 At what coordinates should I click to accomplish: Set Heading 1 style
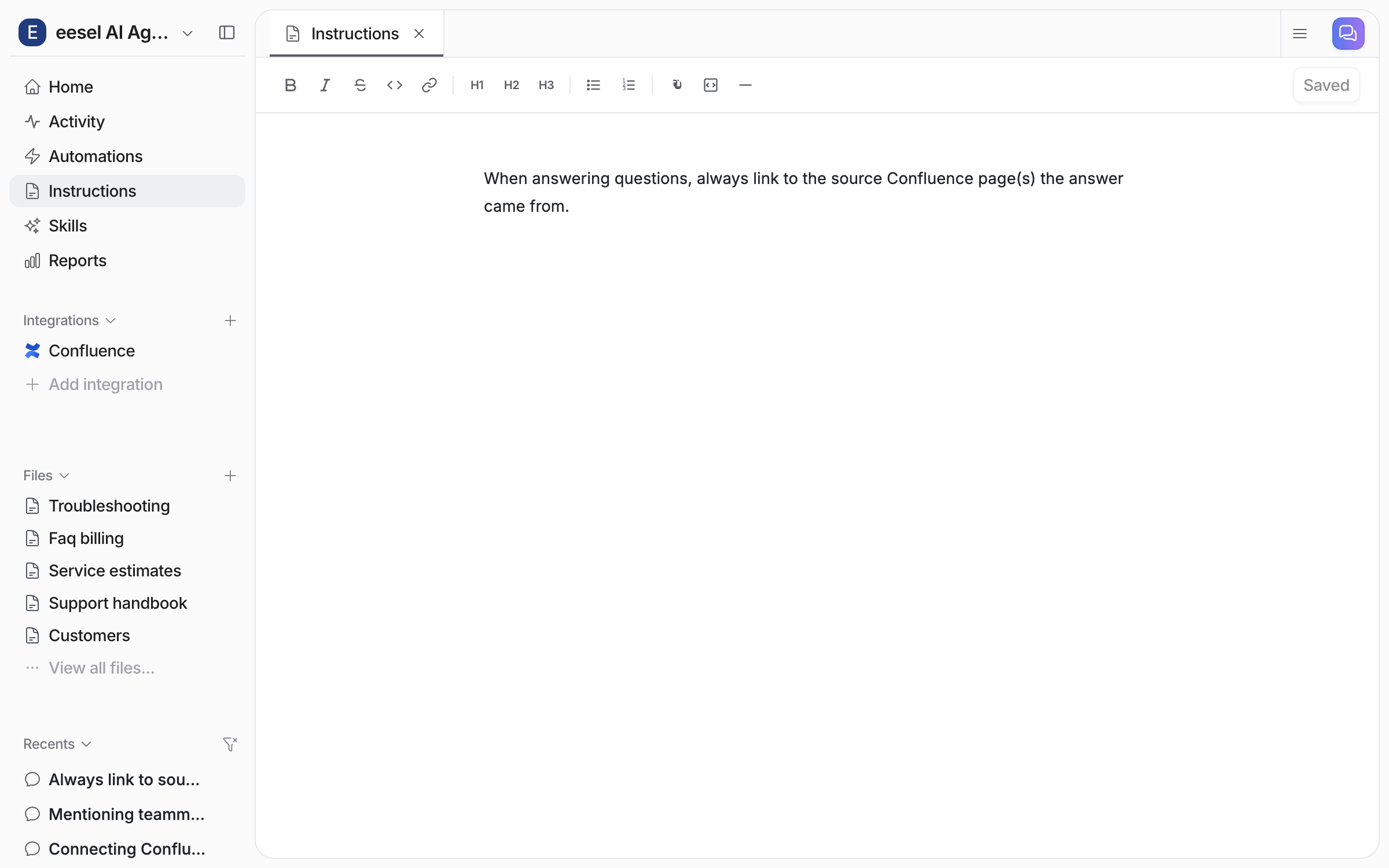pos(477,85)
